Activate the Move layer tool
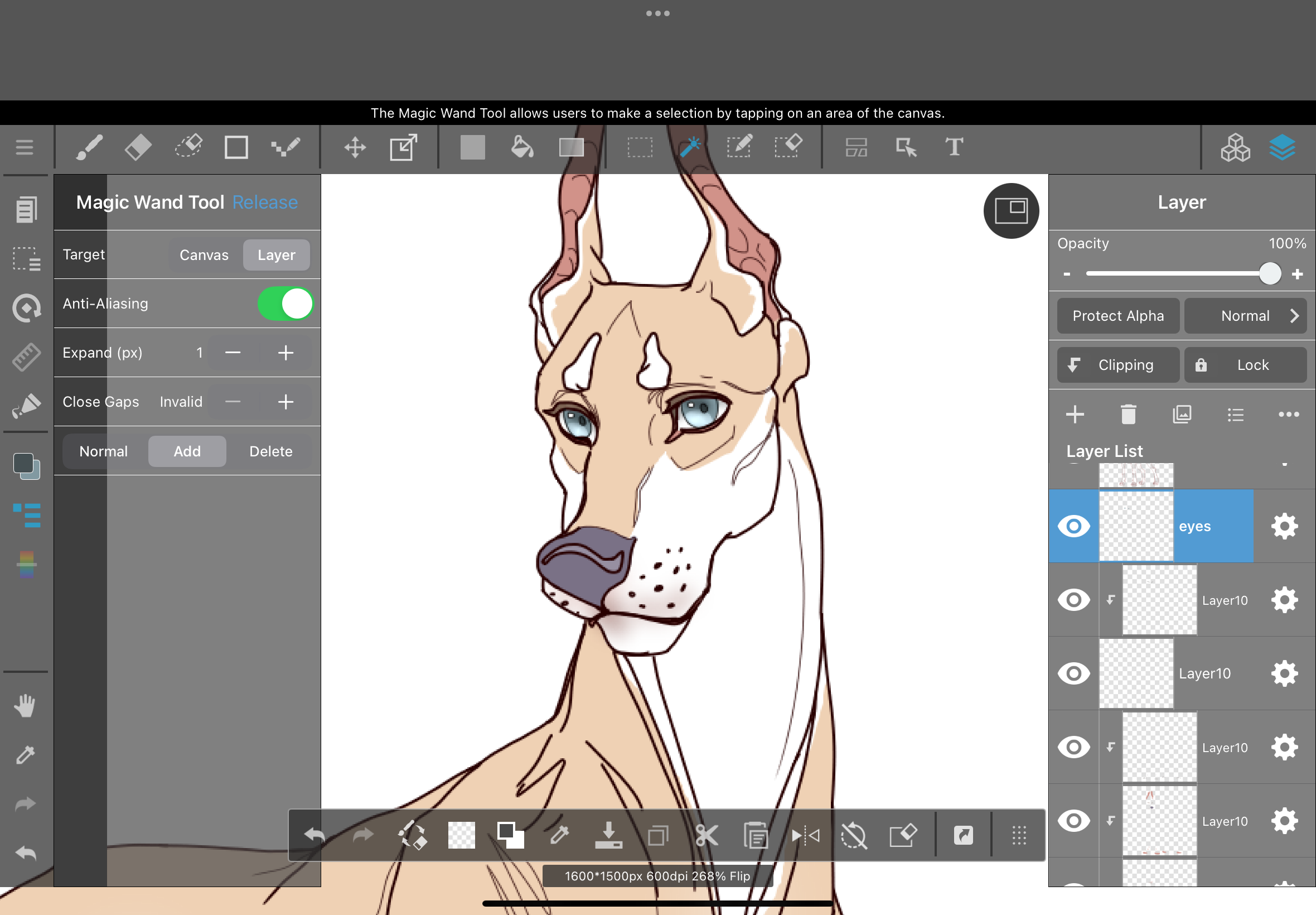The height and width of the screenshot is (915, 1316). (x=355, y=147)
